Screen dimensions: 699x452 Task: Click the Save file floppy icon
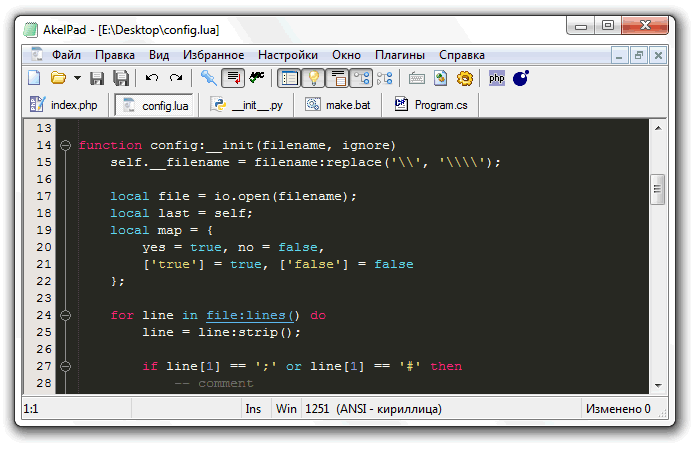[x=98, y=78]
